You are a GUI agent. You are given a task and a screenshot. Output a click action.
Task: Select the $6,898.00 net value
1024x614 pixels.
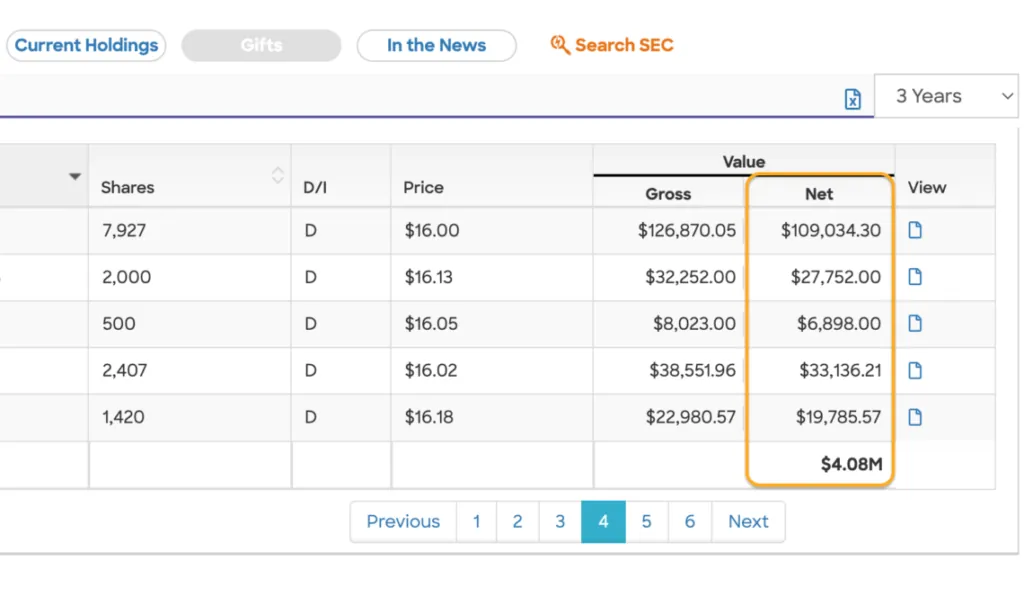point(839,323)
